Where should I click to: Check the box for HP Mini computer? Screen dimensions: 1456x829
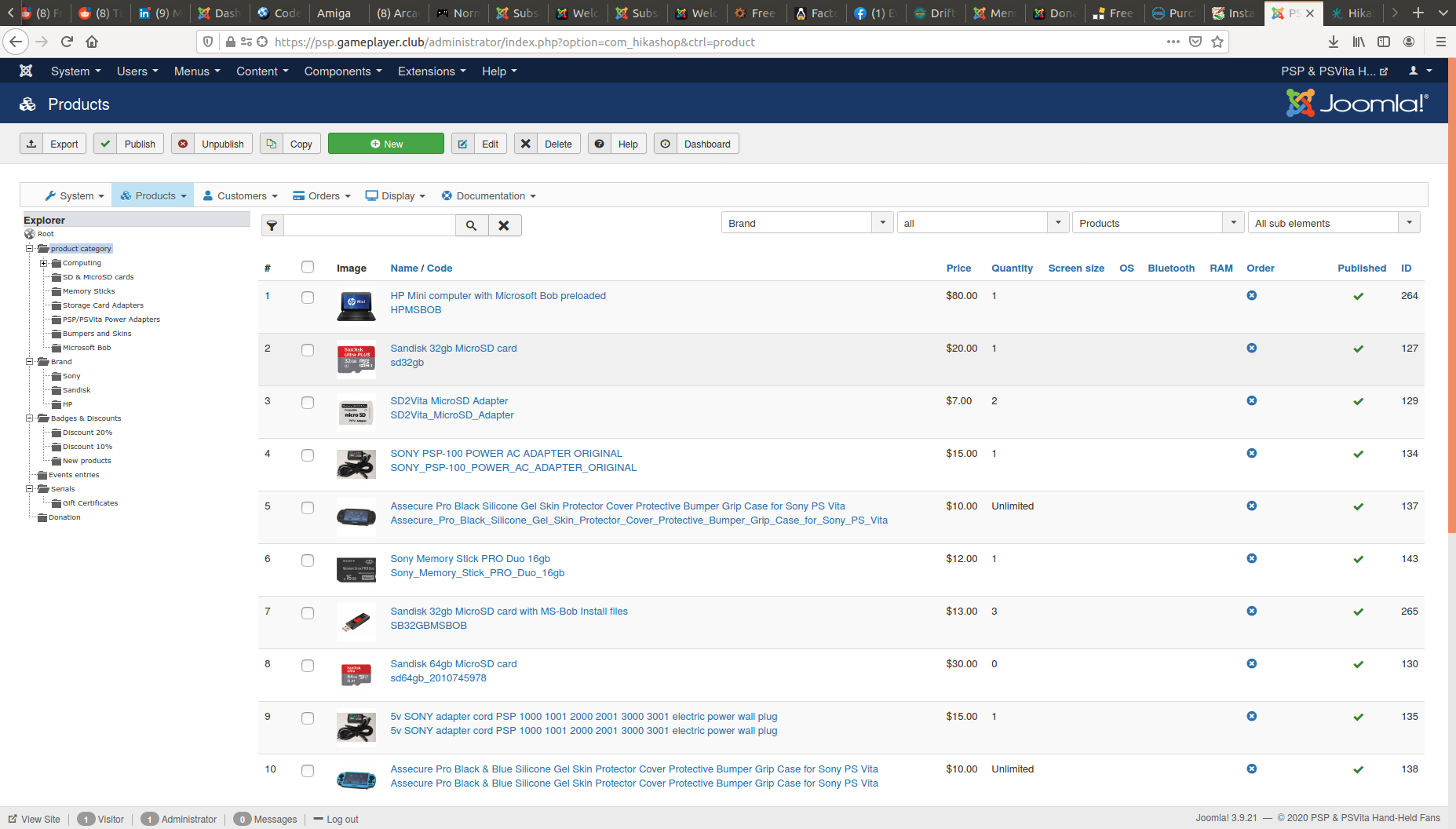tap(308, 298)
